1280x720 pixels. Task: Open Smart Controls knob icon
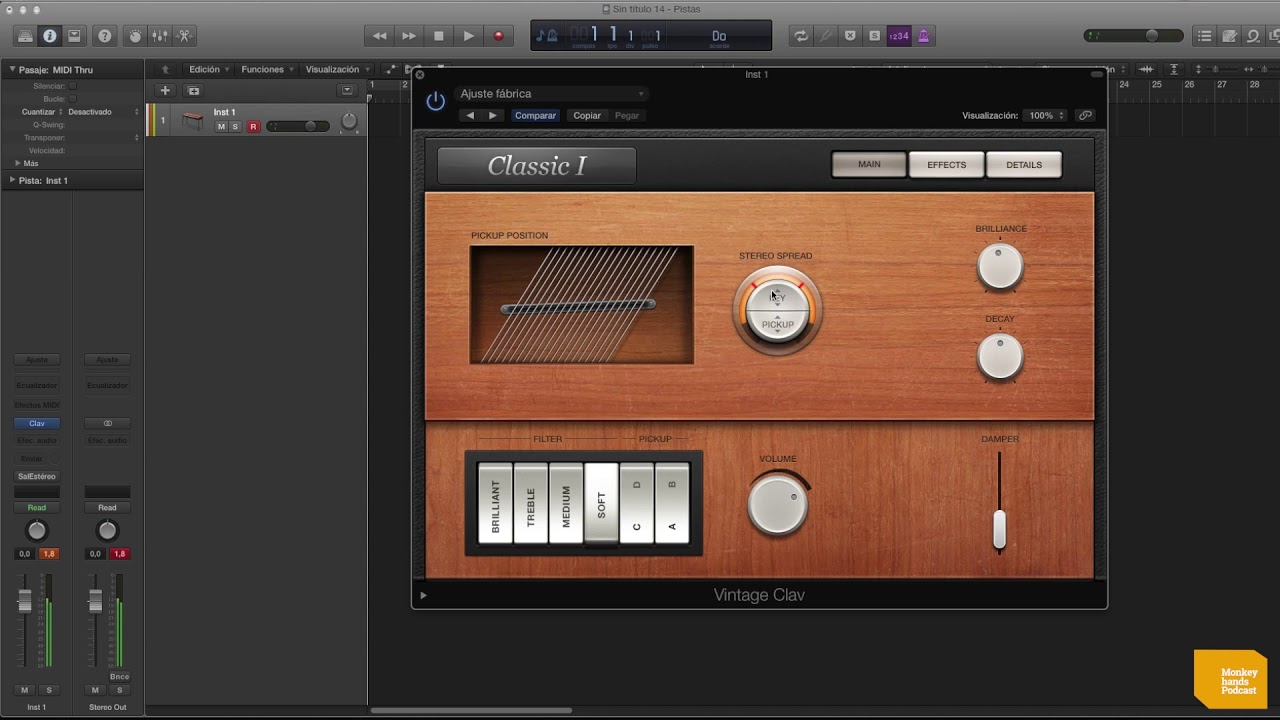[x=135, y=36]
